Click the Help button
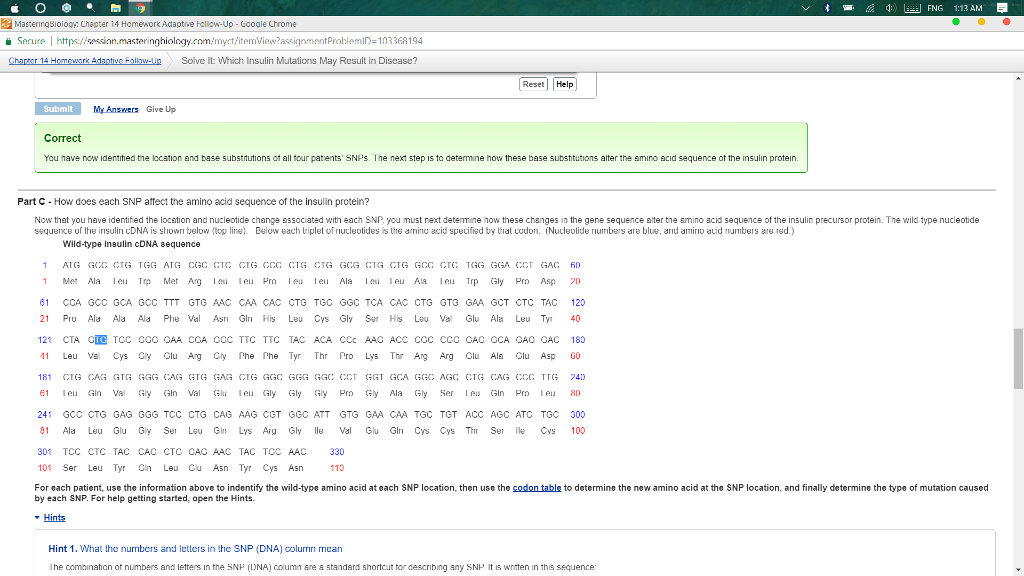The image size is (1024, 576). pyautogui.click(x=565, y=84)
